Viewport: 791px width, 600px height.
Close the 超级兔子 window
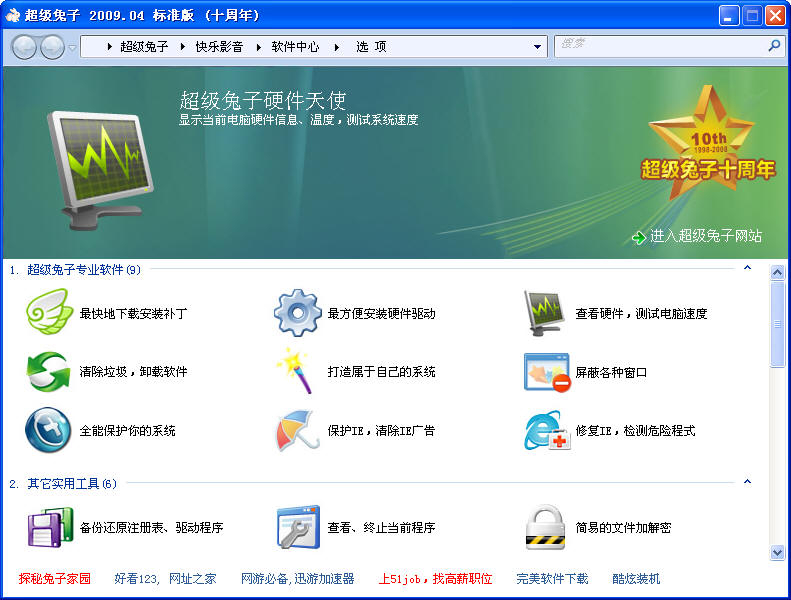point(775,16)
